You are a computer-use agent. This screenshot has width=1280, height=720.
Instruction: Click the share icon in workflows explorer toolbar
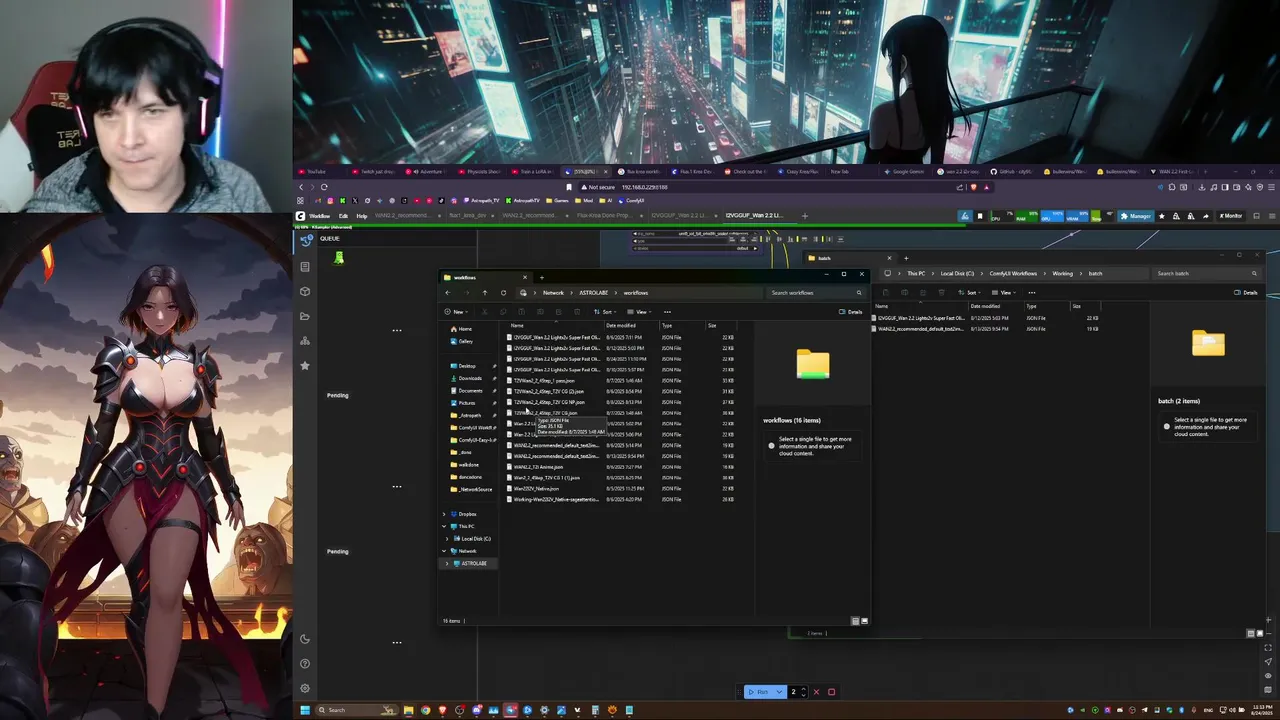558,312
